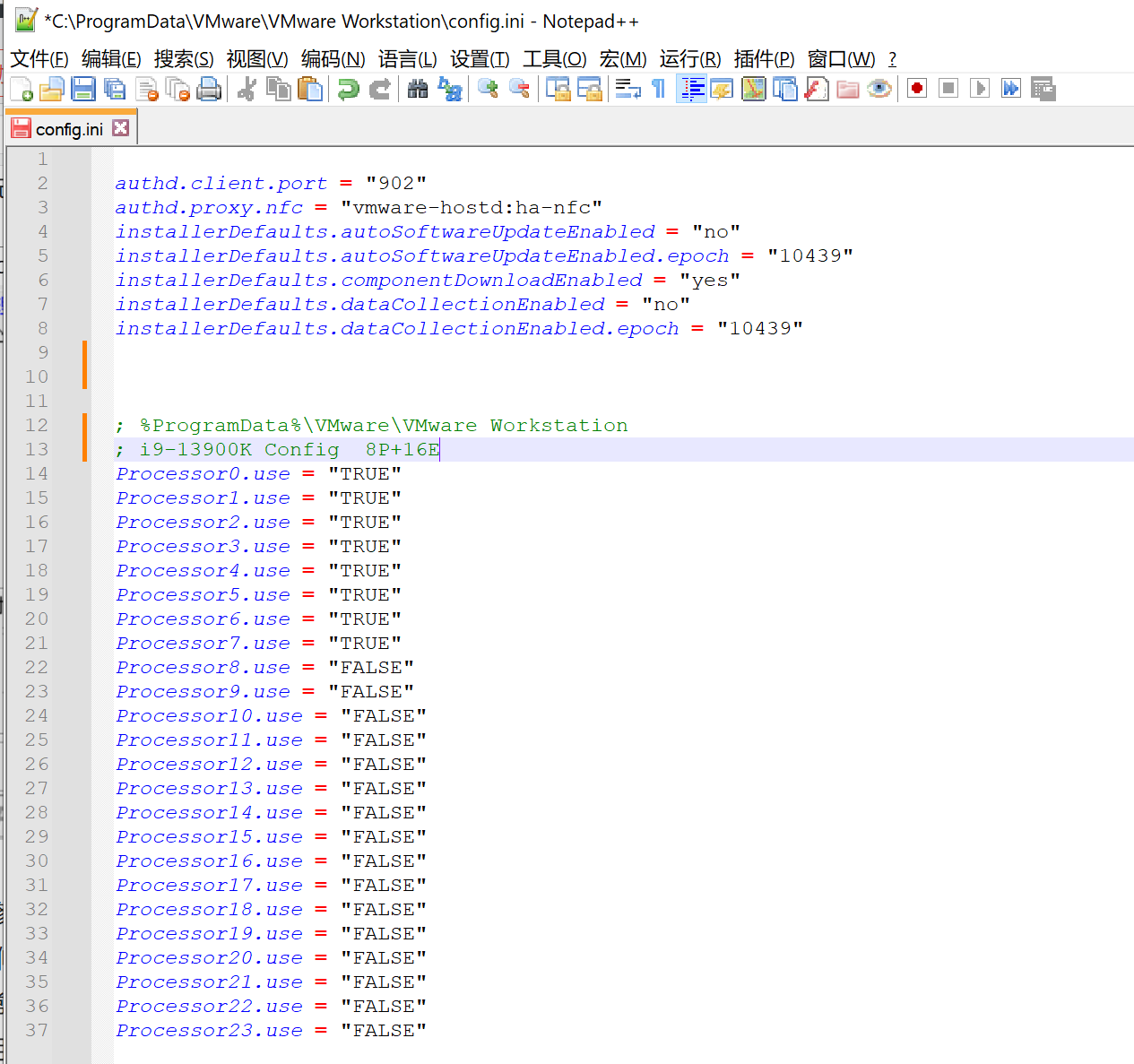Open the 视图(V) menu
Image resolution: width=1134 pixels, height=1064 pixels.
[x=257, y=59]
